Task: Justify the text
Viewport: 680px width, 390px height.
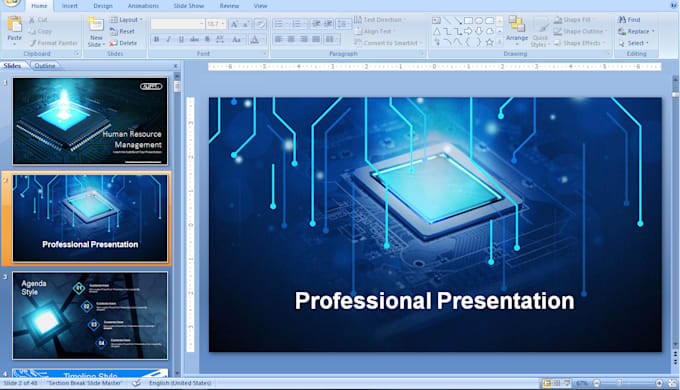Action: 316,39
